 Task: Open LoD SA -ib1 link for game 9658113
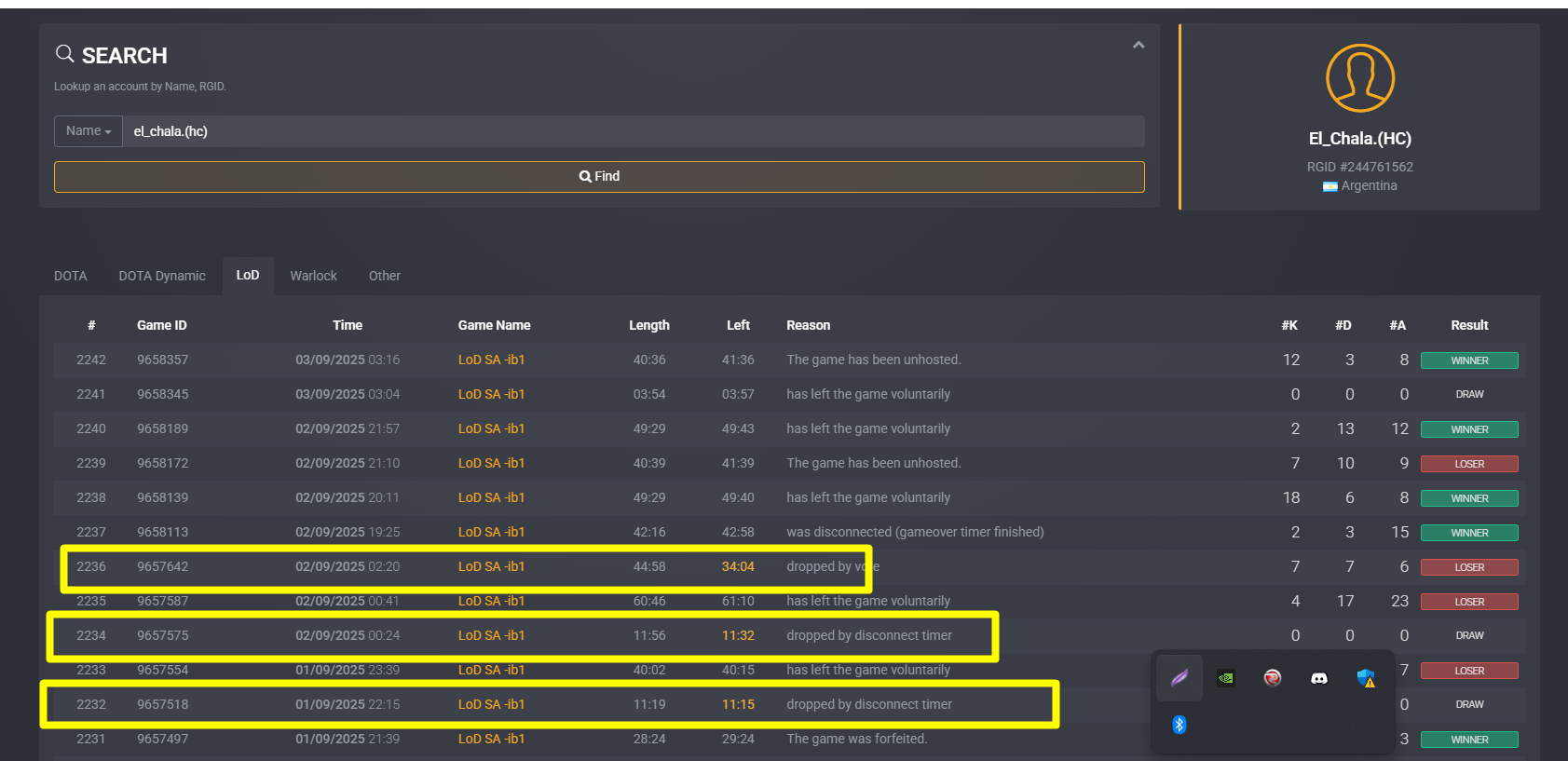[x=492, y=532]
